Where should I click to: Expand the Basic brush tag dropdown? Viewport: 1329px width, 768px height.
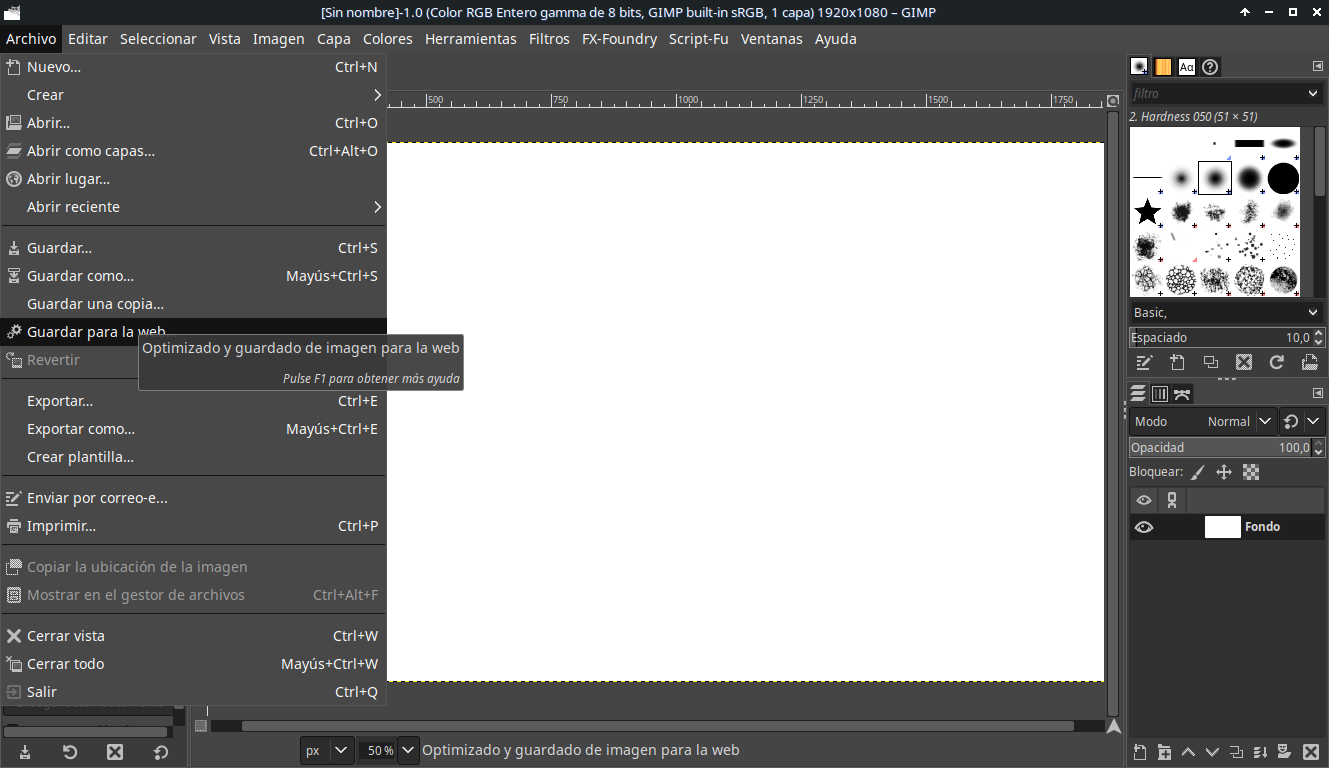point(1313,313)
